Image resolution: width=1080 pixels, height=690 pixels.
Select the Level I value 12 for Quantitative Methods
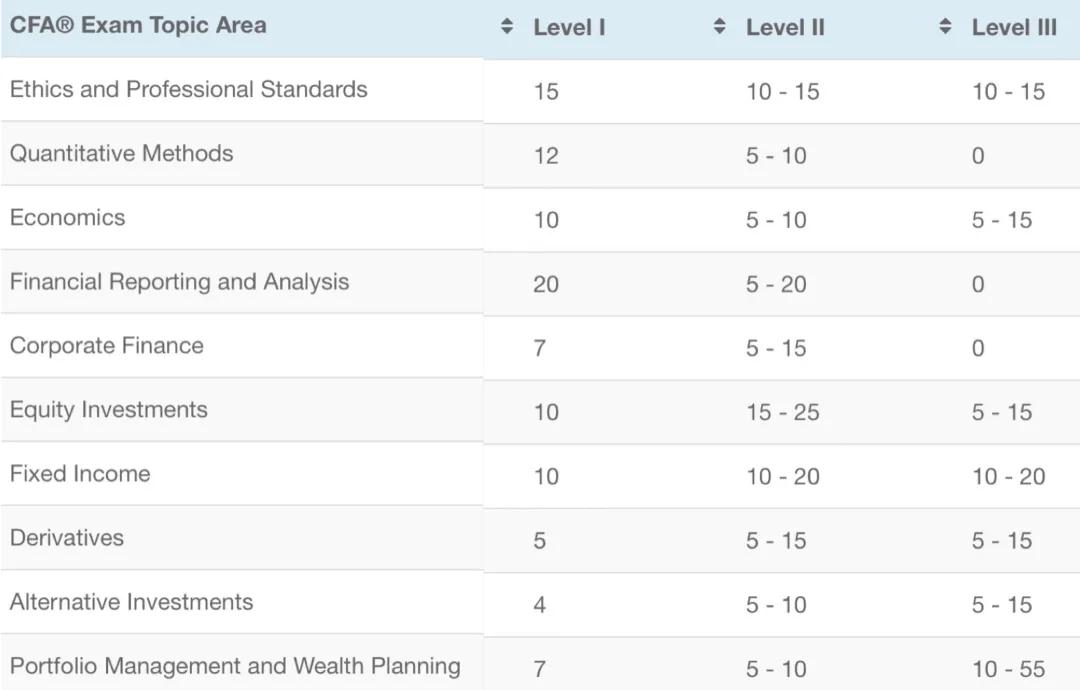(x=546, y=156)
